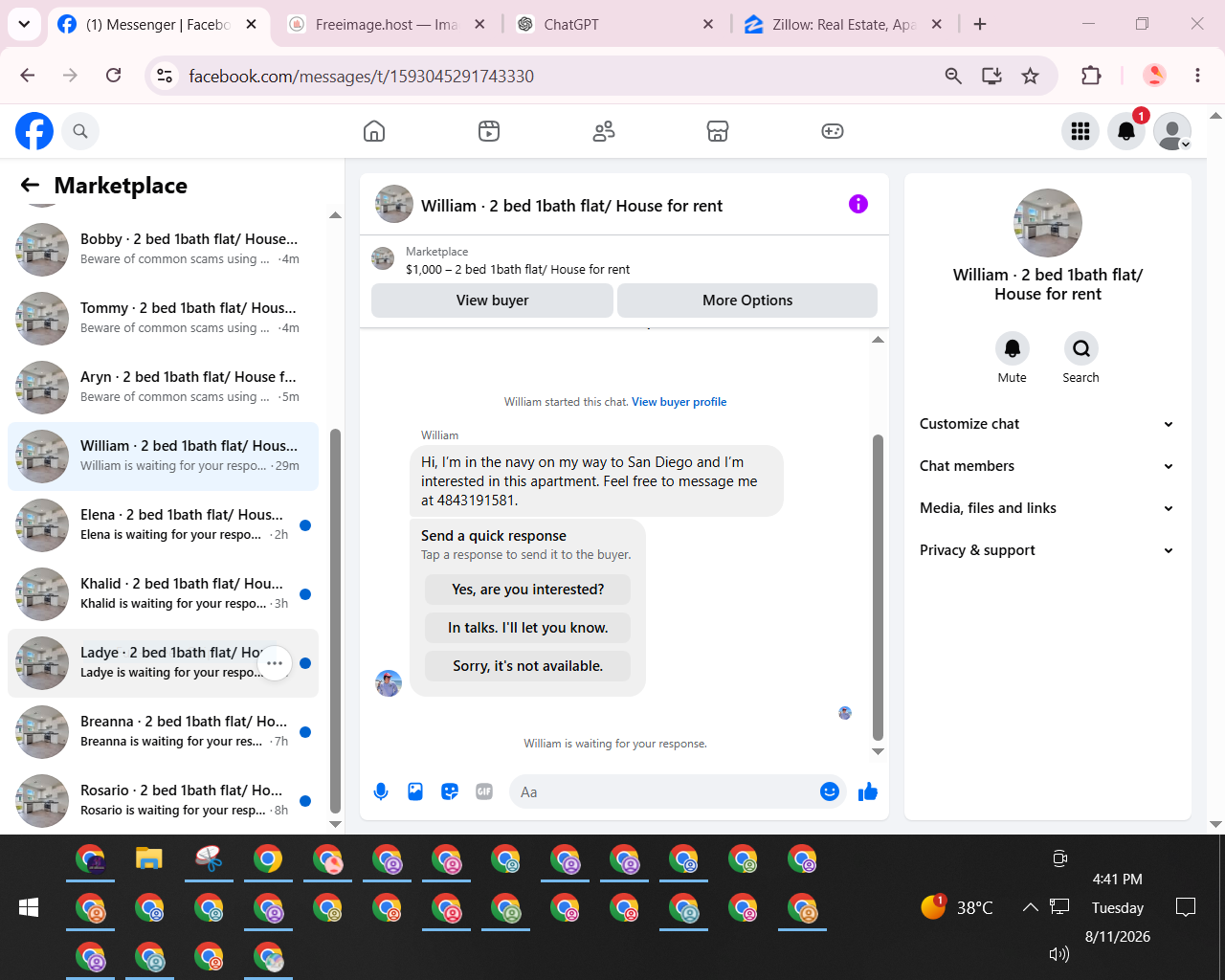Expand Privacy & support section
The width and height of the screenshot is (1225, 980).
point(1047,550)
